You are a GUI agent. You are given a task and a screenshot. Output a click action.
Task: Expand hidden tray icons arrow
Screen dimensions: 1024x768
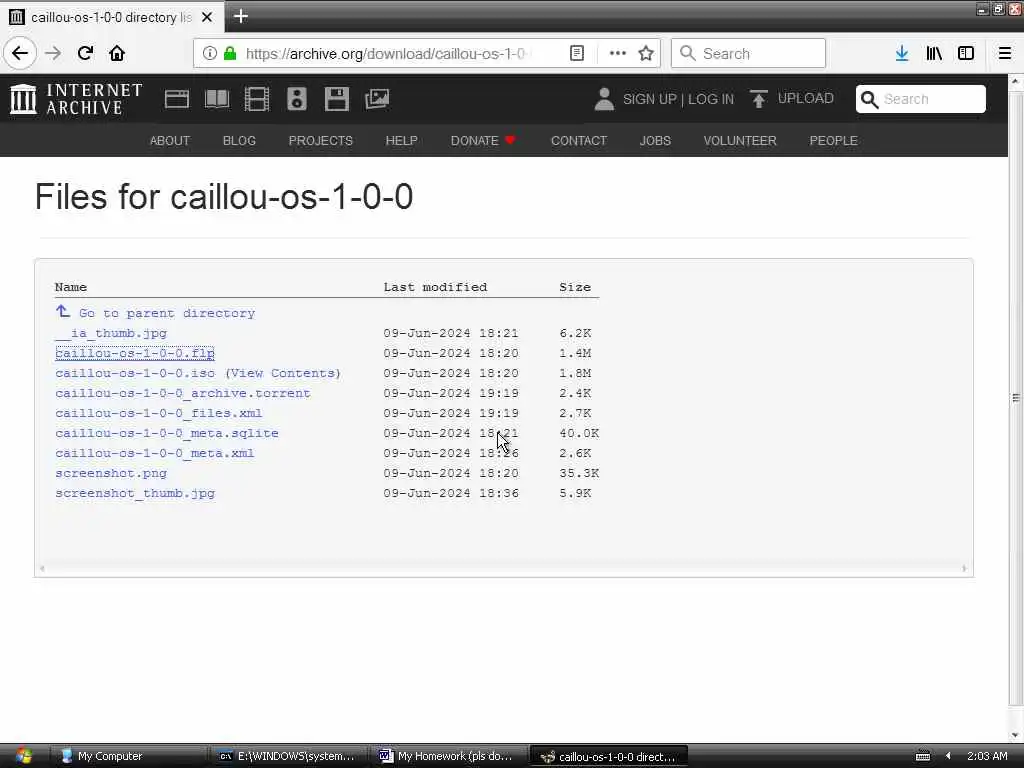click(948, 756)
